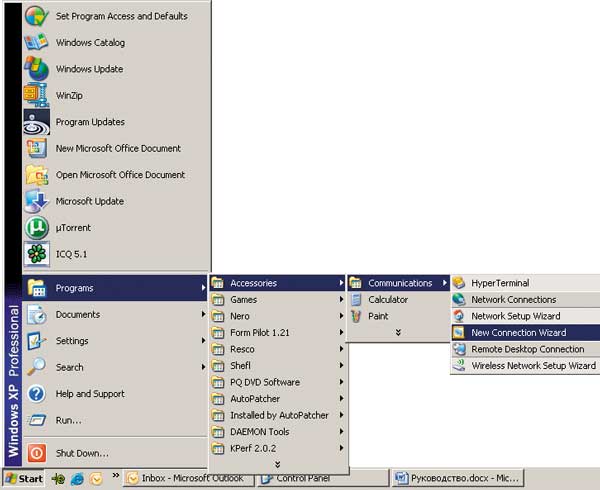Click the µTorrent icon in Start menu
Viewport: 600px width, 490px height.
(x=37, y=228)
